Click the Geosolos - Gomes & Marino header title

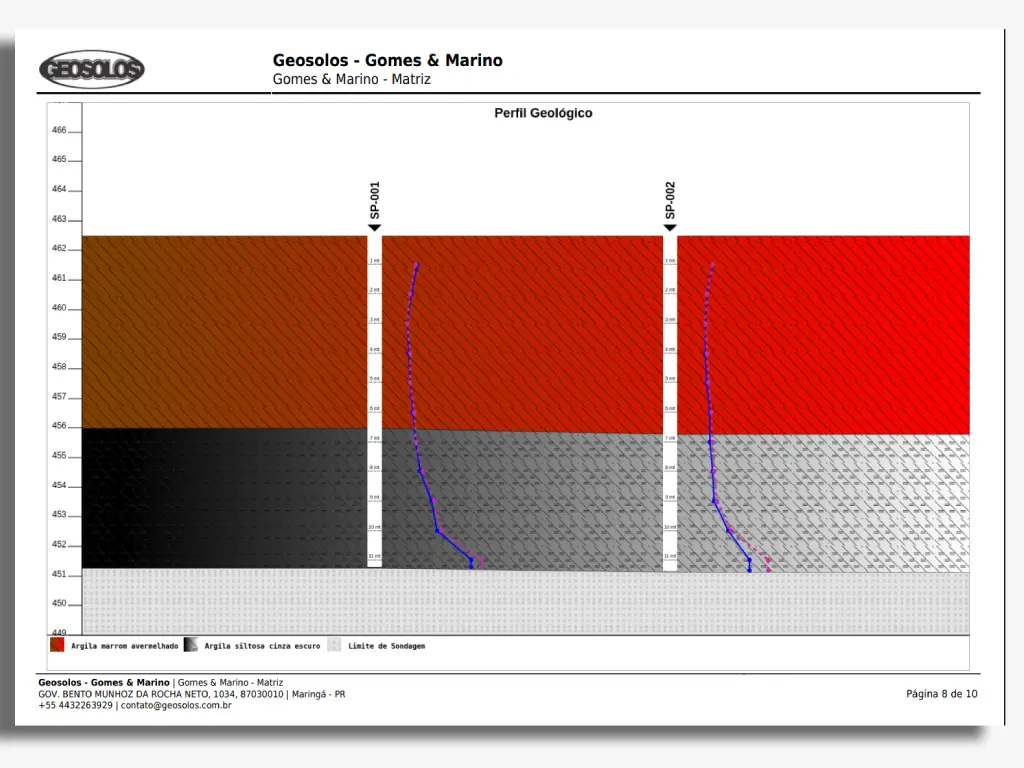pos(387,61)
